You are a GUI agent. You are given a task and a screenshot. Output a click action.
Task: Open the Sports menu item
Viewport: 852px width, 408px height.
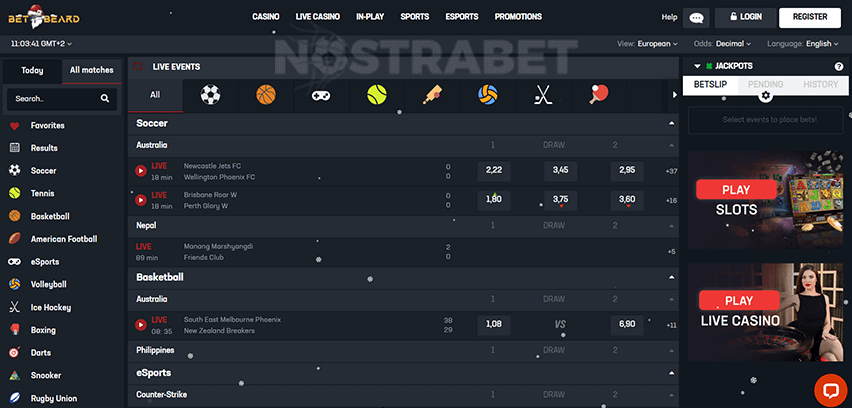(x=415, y=17)
